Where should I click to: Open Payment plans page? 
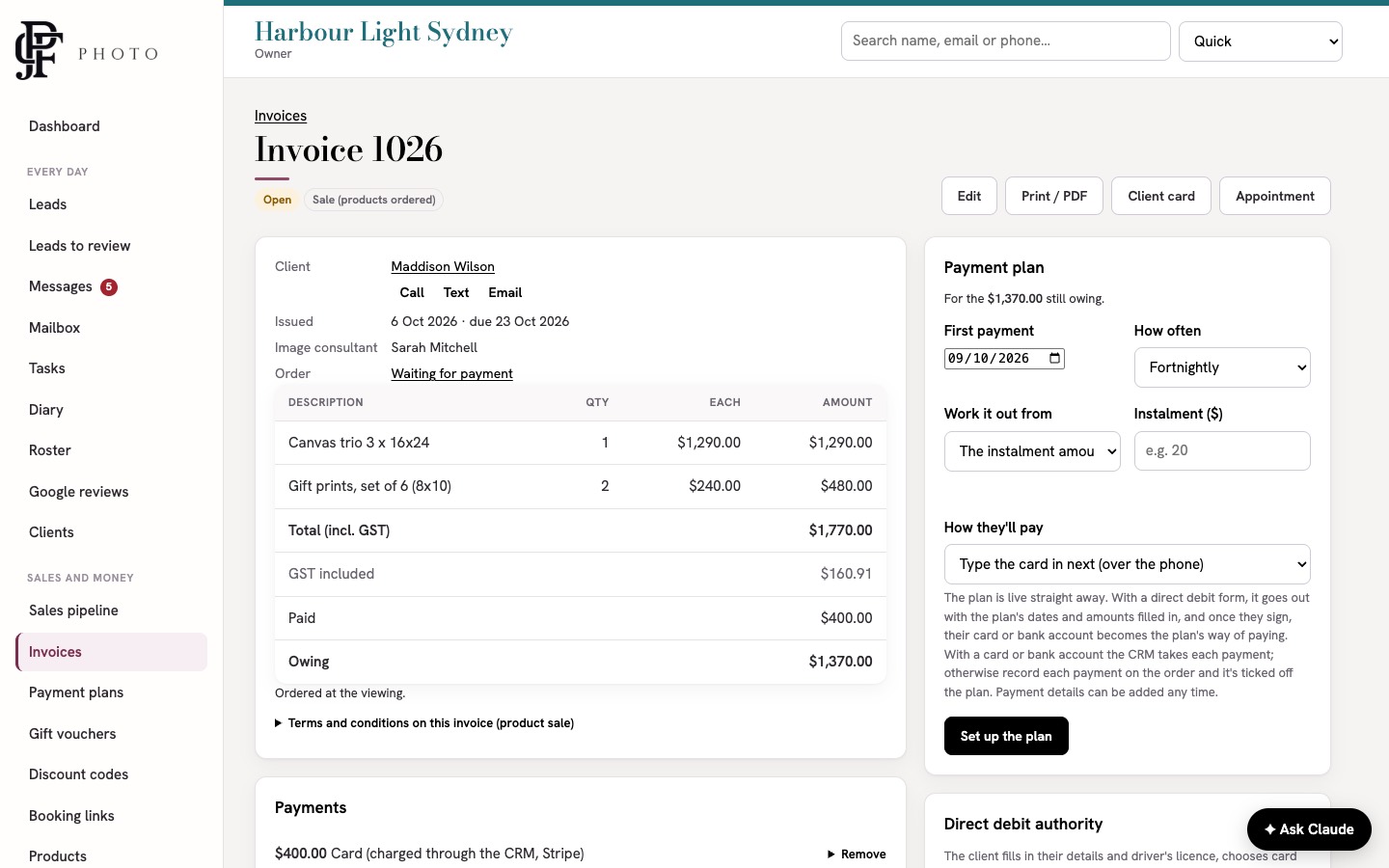click(x=111, y=692)
